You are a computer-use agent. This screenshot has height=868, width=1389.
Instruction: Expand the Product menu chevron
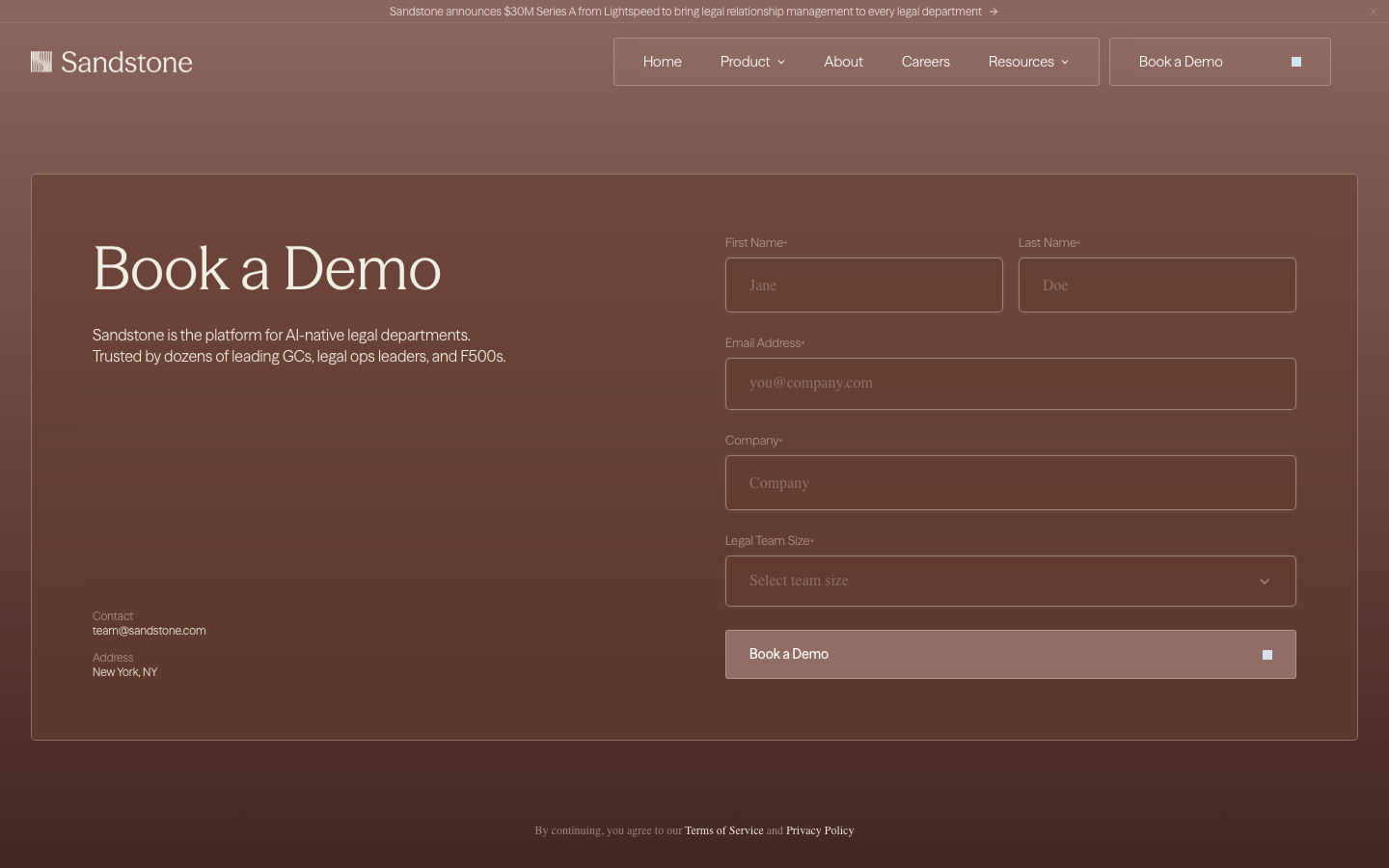[x=781, y=62]
